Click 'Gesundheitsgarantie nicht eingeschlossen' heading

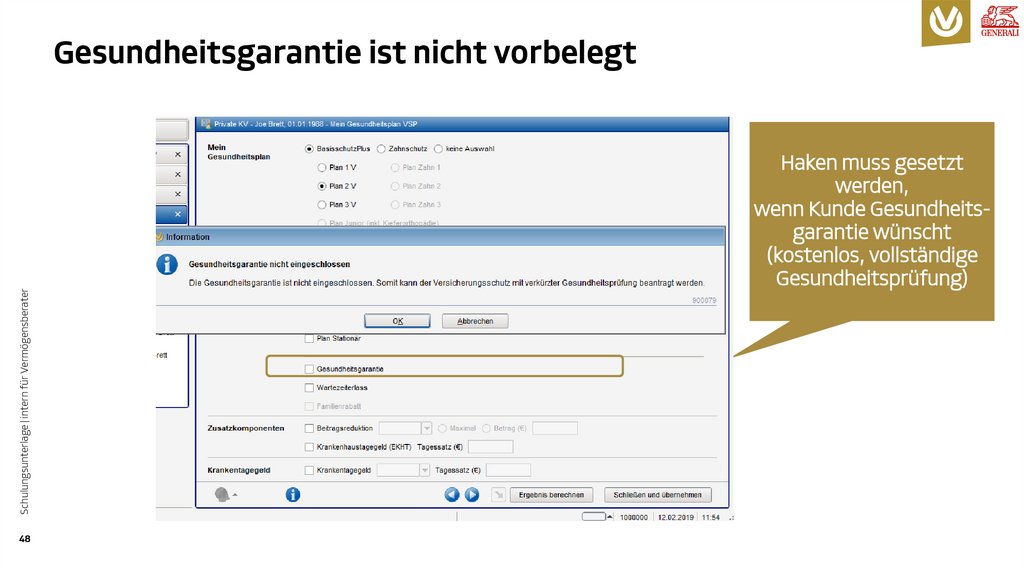click(x=269, y=264)
